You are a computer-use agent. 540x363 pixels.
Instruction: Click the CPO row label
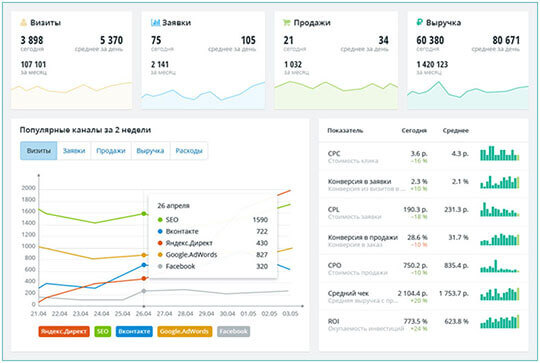click(334, 265)
